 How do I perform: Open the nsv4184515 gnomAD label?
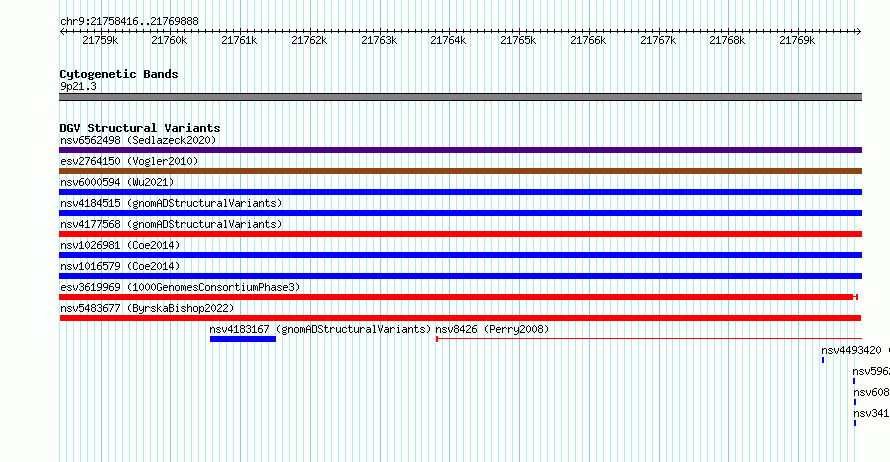point(171,203)
